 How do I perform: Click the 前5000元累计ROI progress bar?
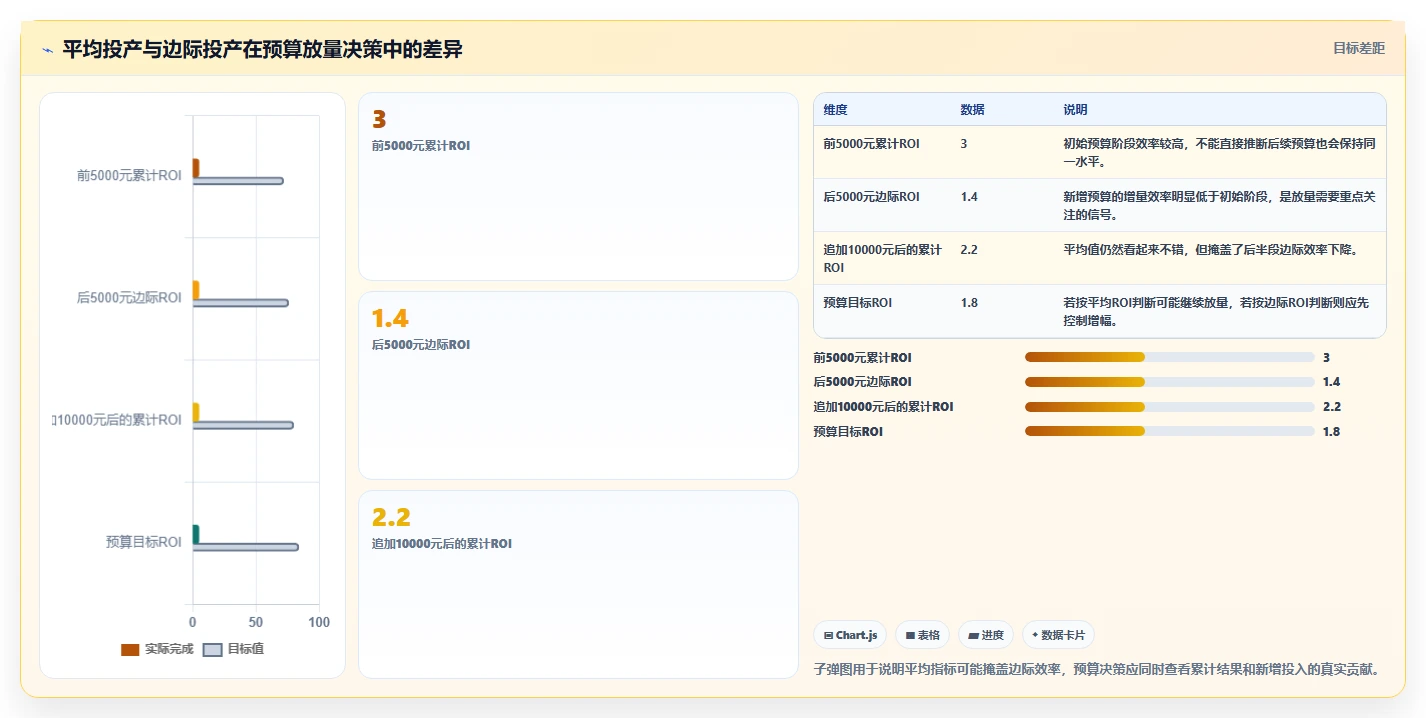click(x=1169, y=357)
